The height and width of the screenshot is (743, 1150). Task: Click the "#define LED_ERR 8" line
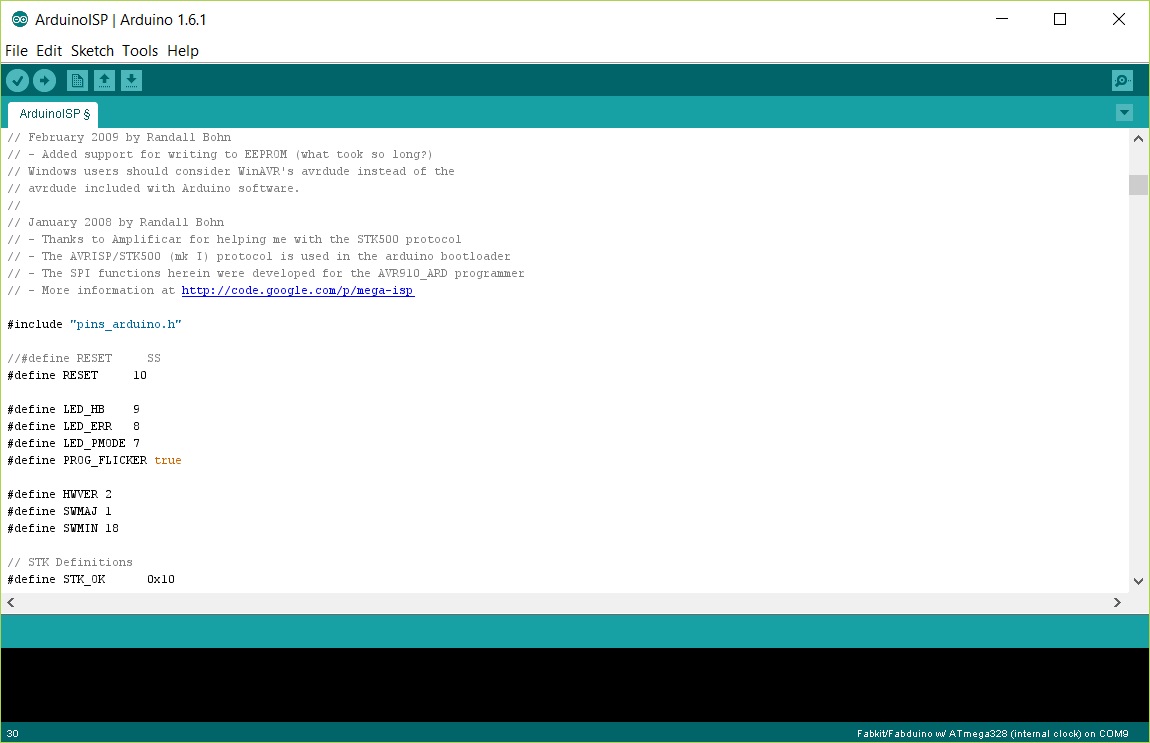[x=73, y=426]
